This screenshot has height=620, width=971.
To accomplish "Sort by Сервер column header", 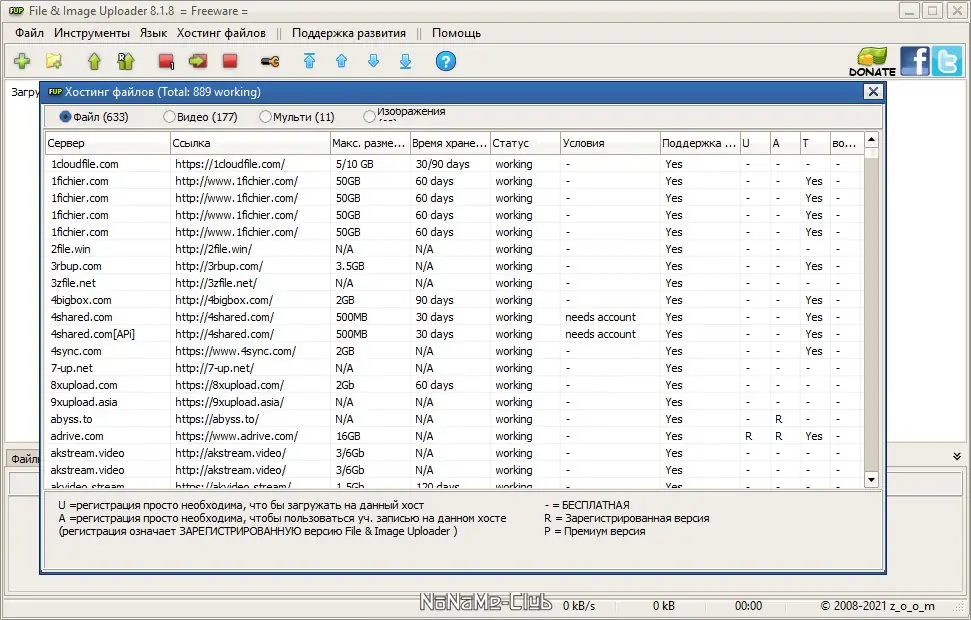I will (108, 143).
